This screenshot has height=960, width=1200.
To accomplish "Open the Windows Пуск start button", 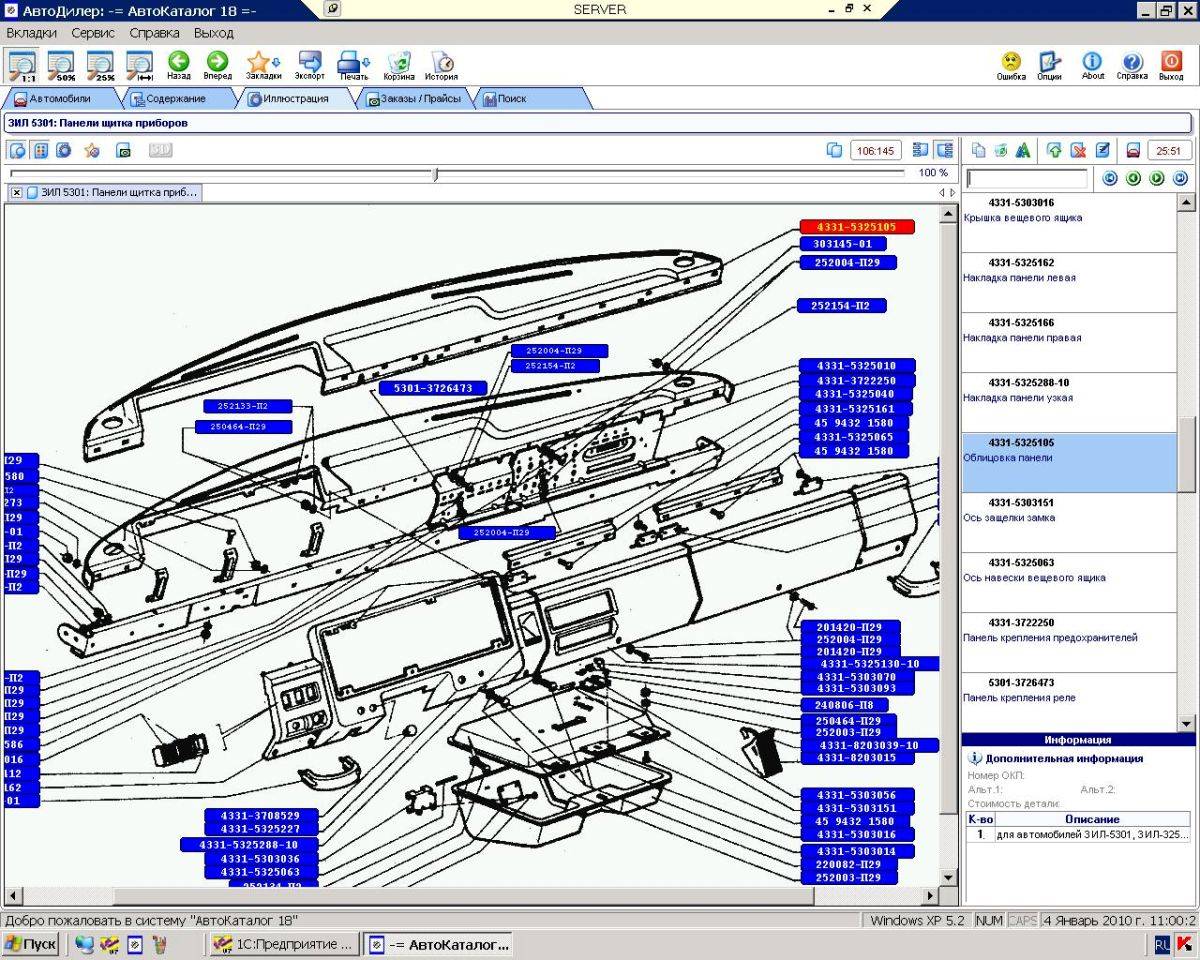I will pyautogui.click(x=31, y=944).
